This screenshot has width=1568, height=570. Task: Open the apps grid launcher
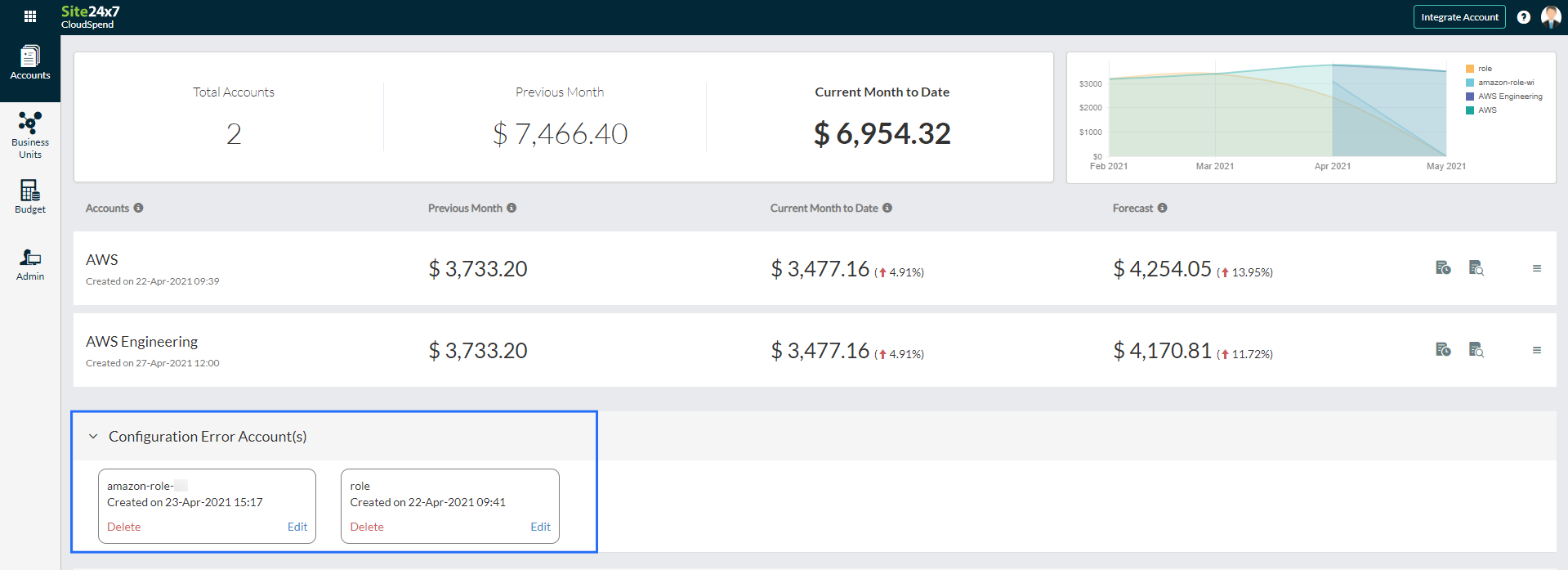30,16
